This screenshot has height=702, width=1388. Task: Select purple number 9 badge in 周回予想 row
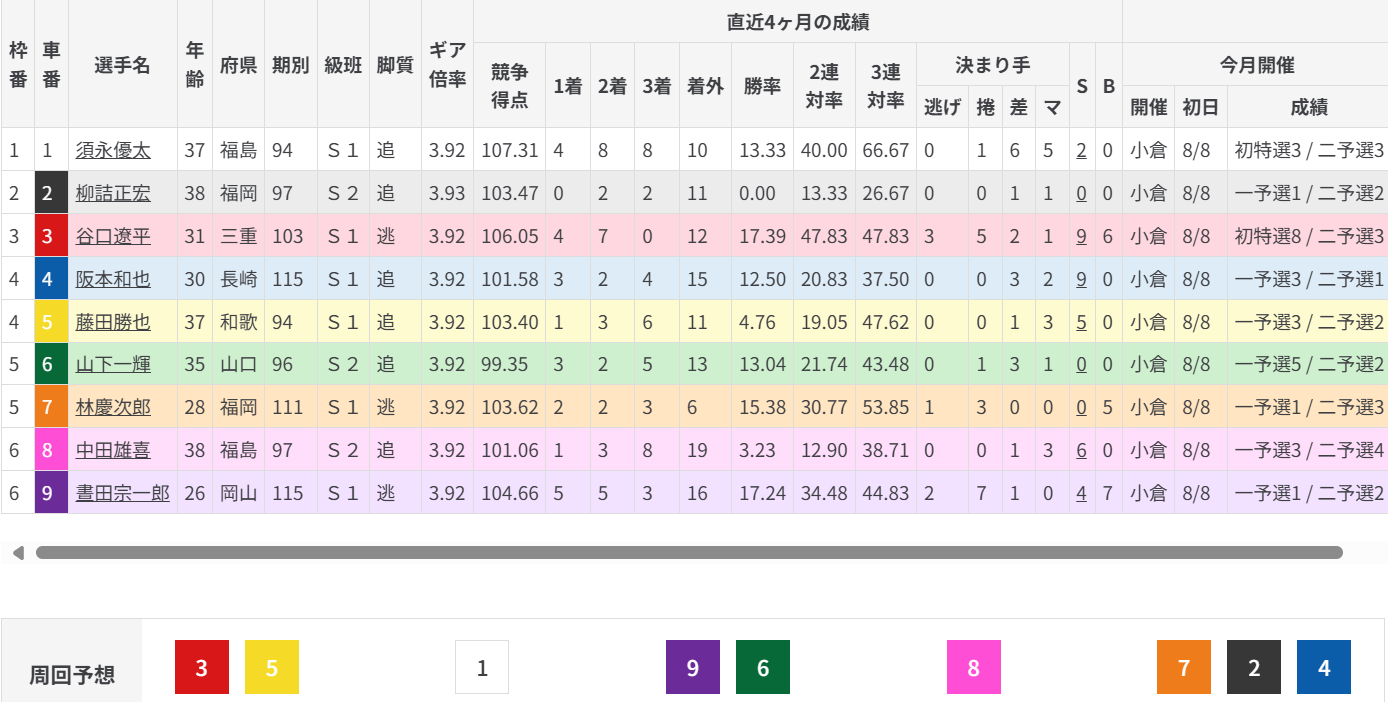pyautogui.click(x=693, y=667)
